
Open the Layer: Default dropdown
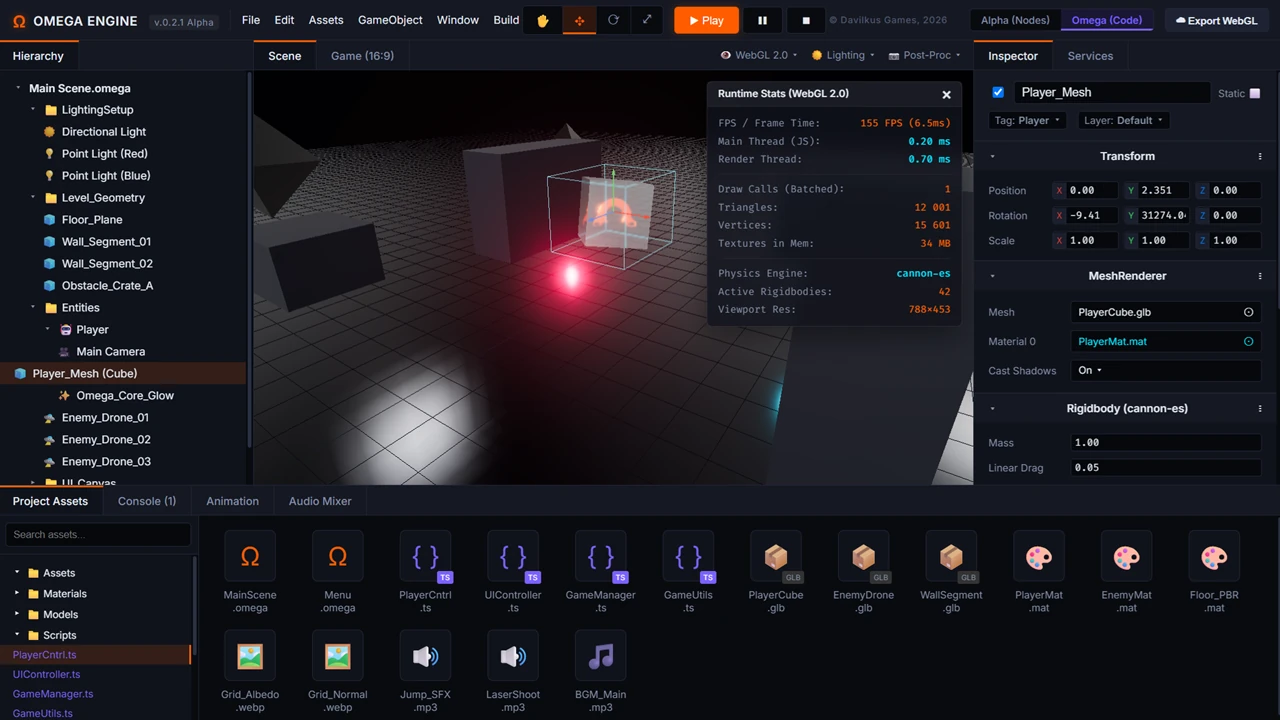pos(1123,120)
